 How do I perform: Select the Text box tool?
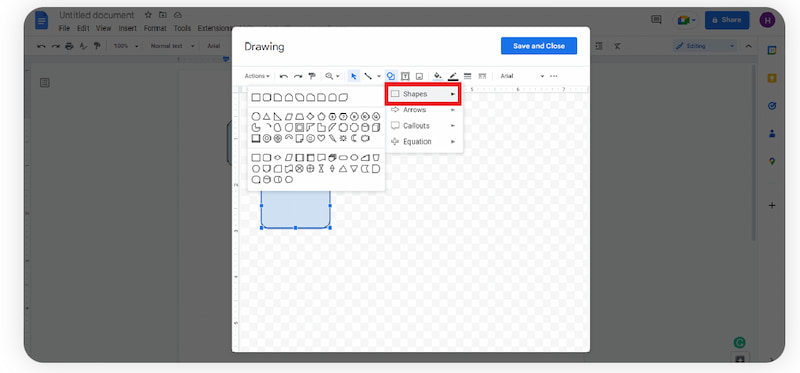click(405, 76)
